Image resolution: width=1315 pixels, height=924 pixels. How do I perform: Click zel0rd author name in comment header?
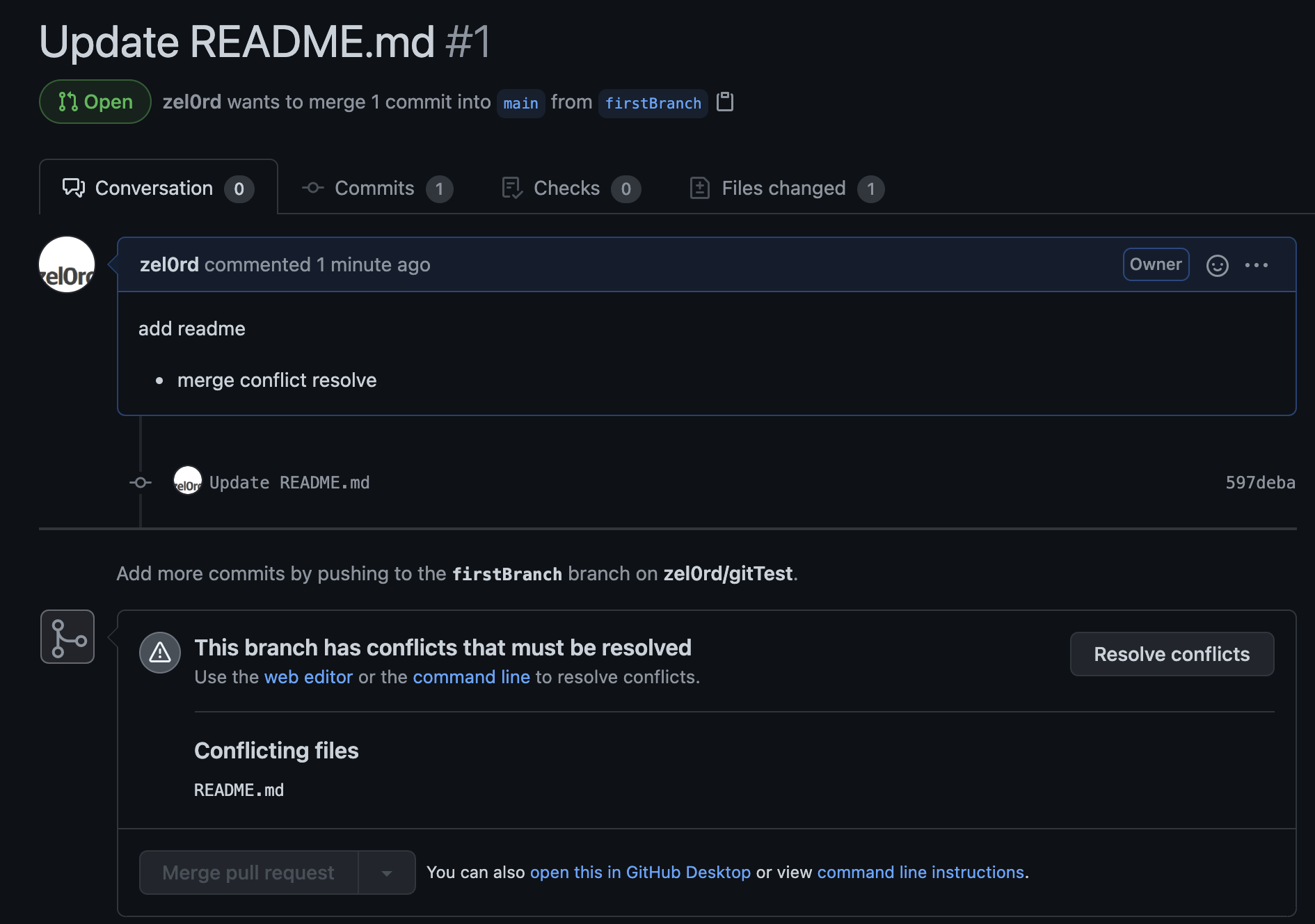click(x=169, y=264)
